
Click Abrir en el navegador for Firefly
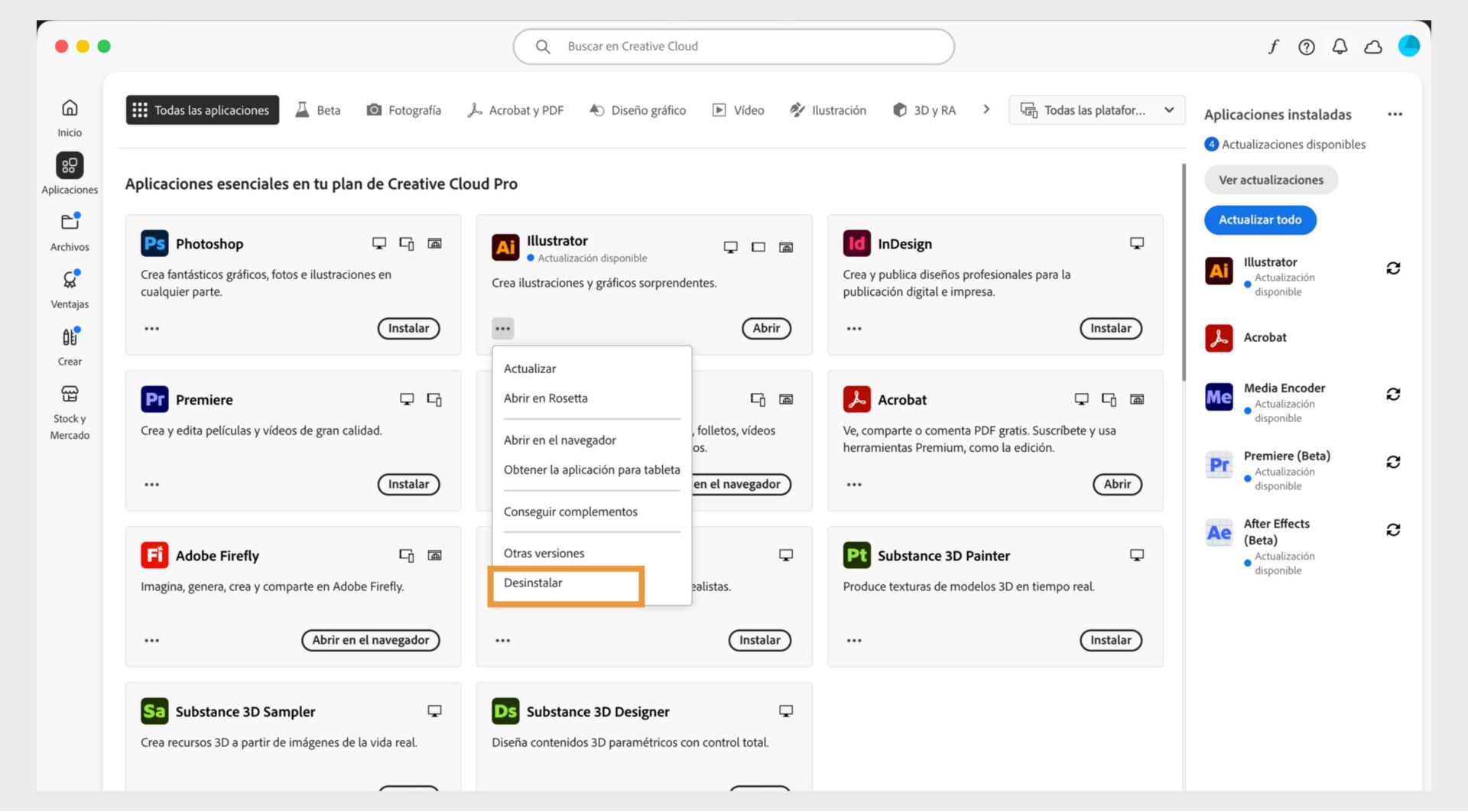pyautogui.click(x=370, y=641)
